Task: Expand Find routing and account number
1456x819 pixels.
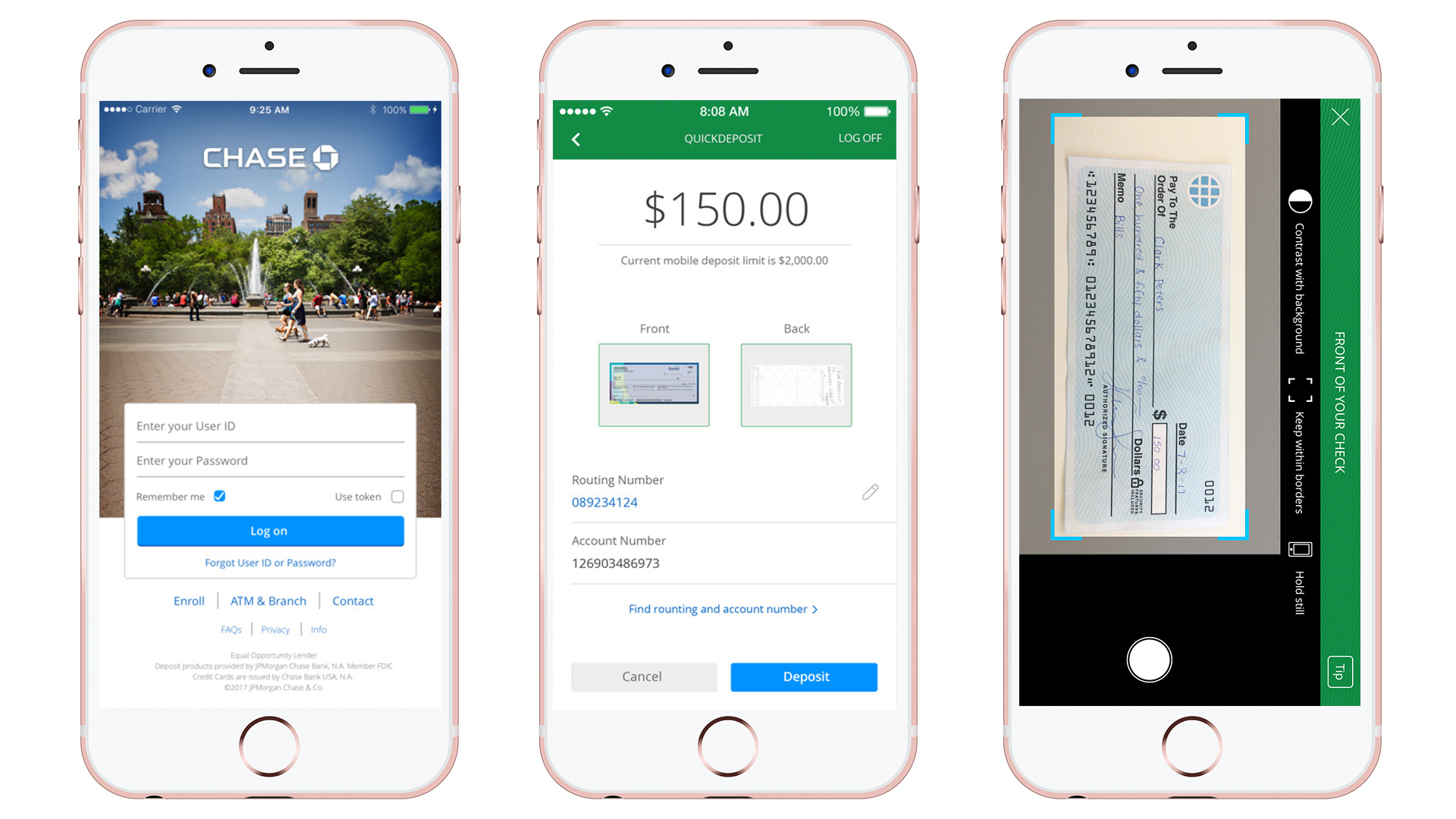Action: tap(724, 609)
